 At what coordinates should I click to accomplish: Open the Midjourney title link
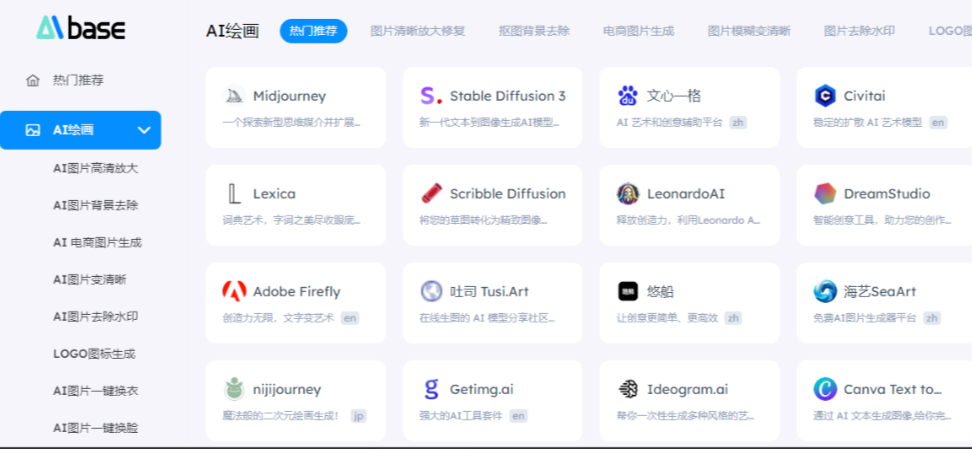point(289,96)
